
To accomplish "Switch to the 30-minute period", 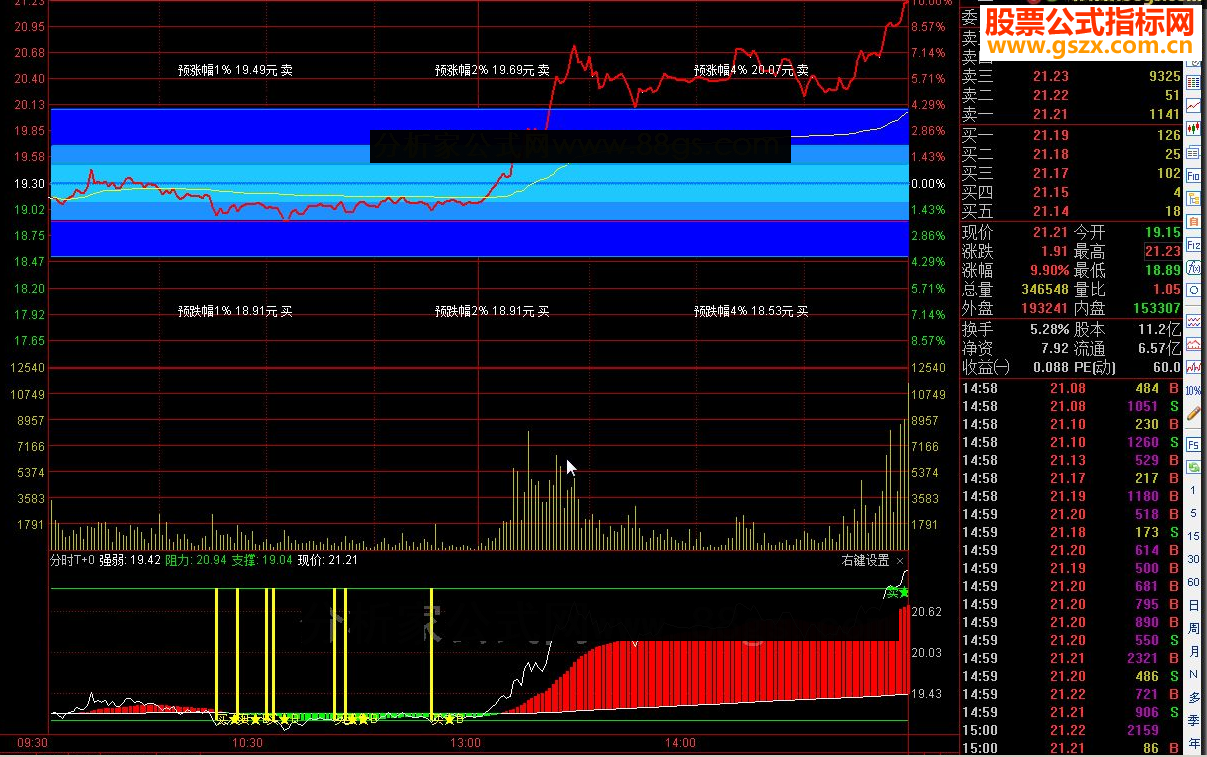I will point(1194,559).
